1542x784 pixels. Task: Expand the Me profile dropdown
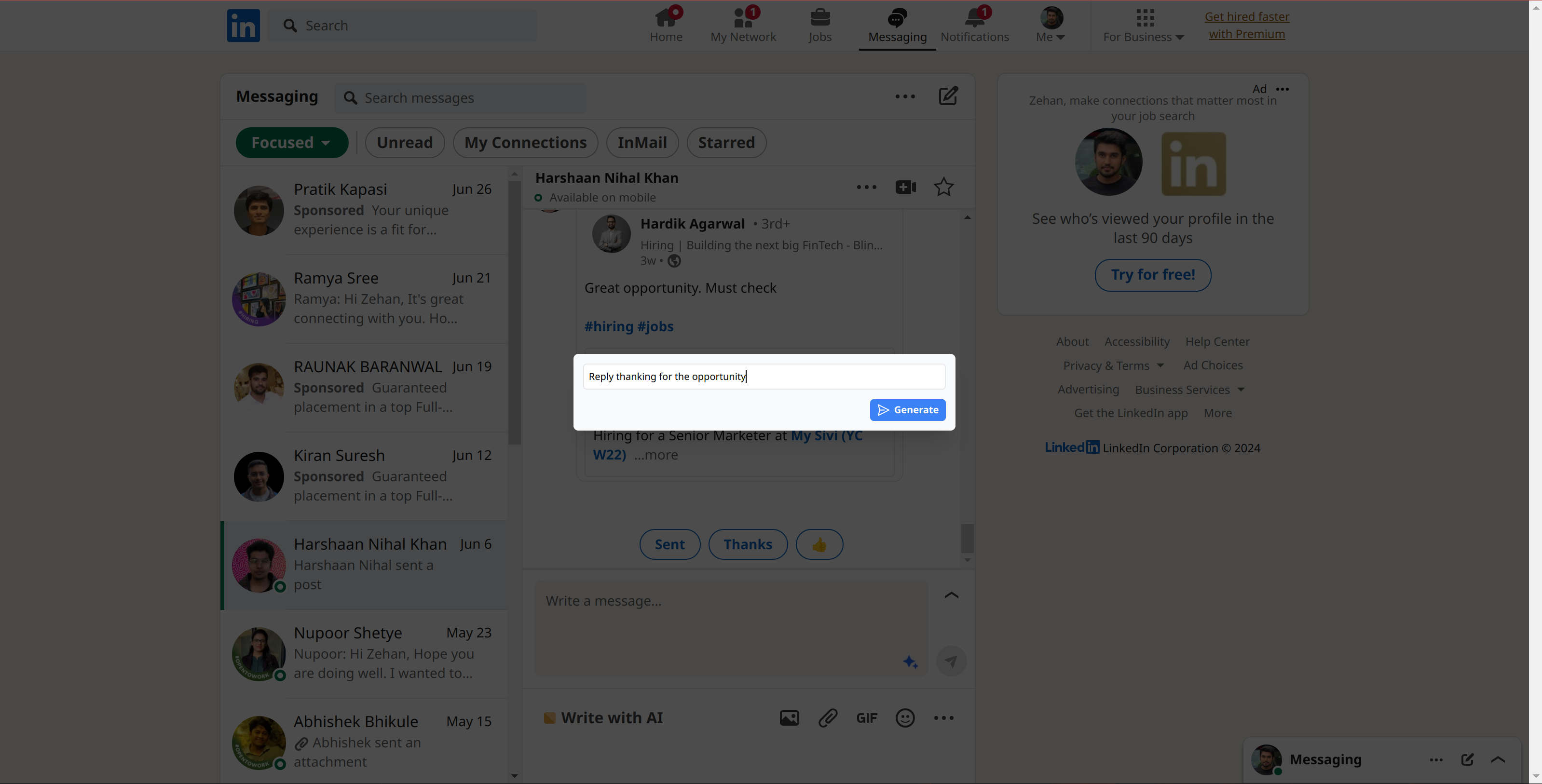[1051, 25]
